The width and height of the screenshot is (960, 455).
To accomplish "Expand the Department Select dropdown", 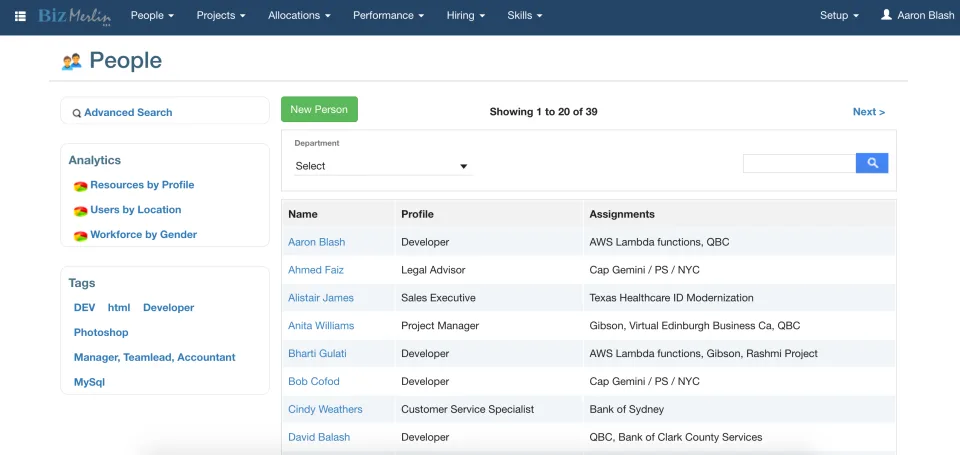I will coord(383,166).
